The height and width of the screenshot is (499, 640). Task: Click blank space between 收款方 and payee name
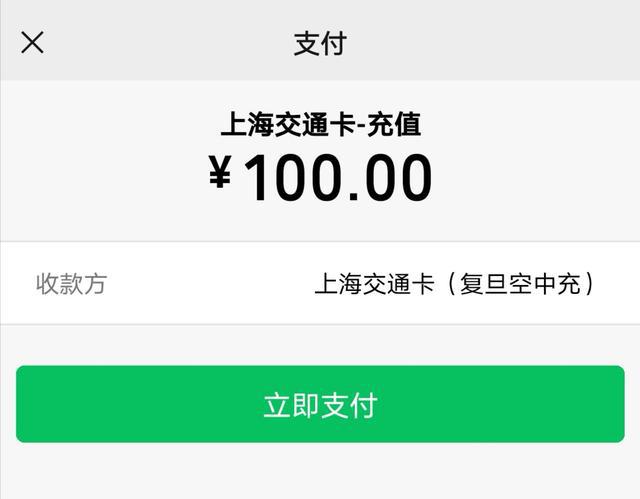point(210,283)
